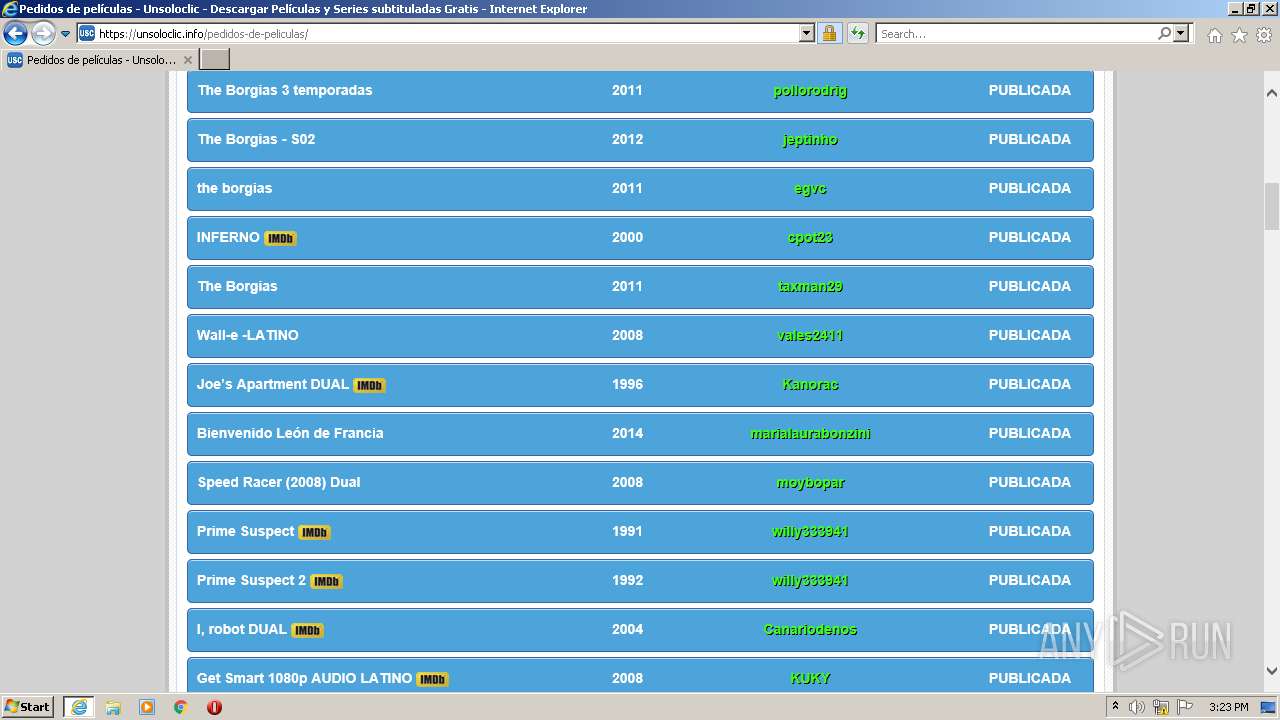Click IMDb badge next to I, robot DUAL
The image size is (1280, 720).
[307, 631]
